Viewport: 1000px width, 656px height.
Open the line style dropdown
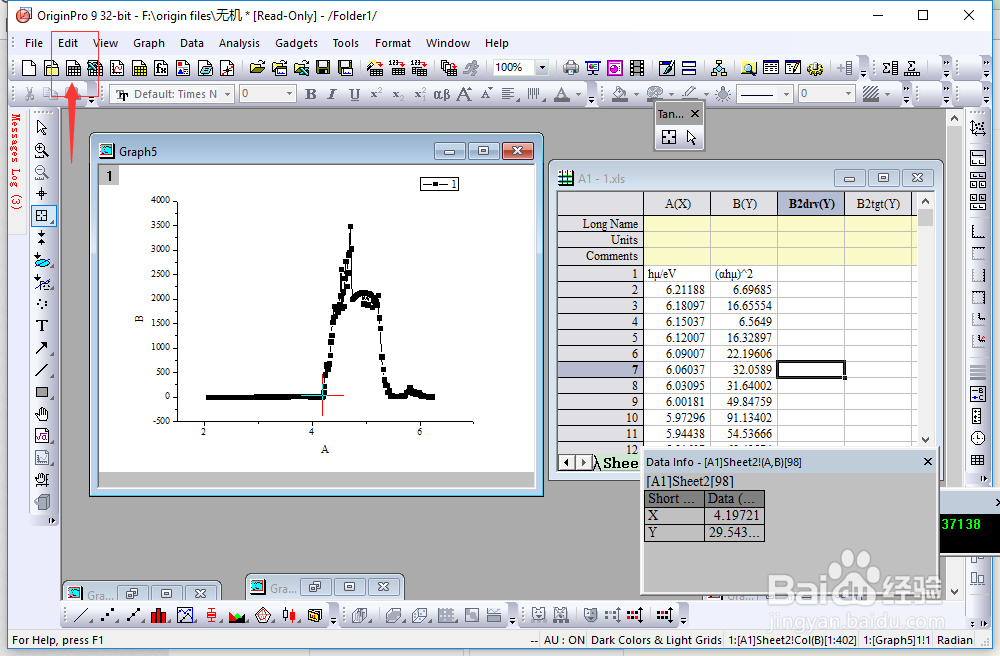786,94
